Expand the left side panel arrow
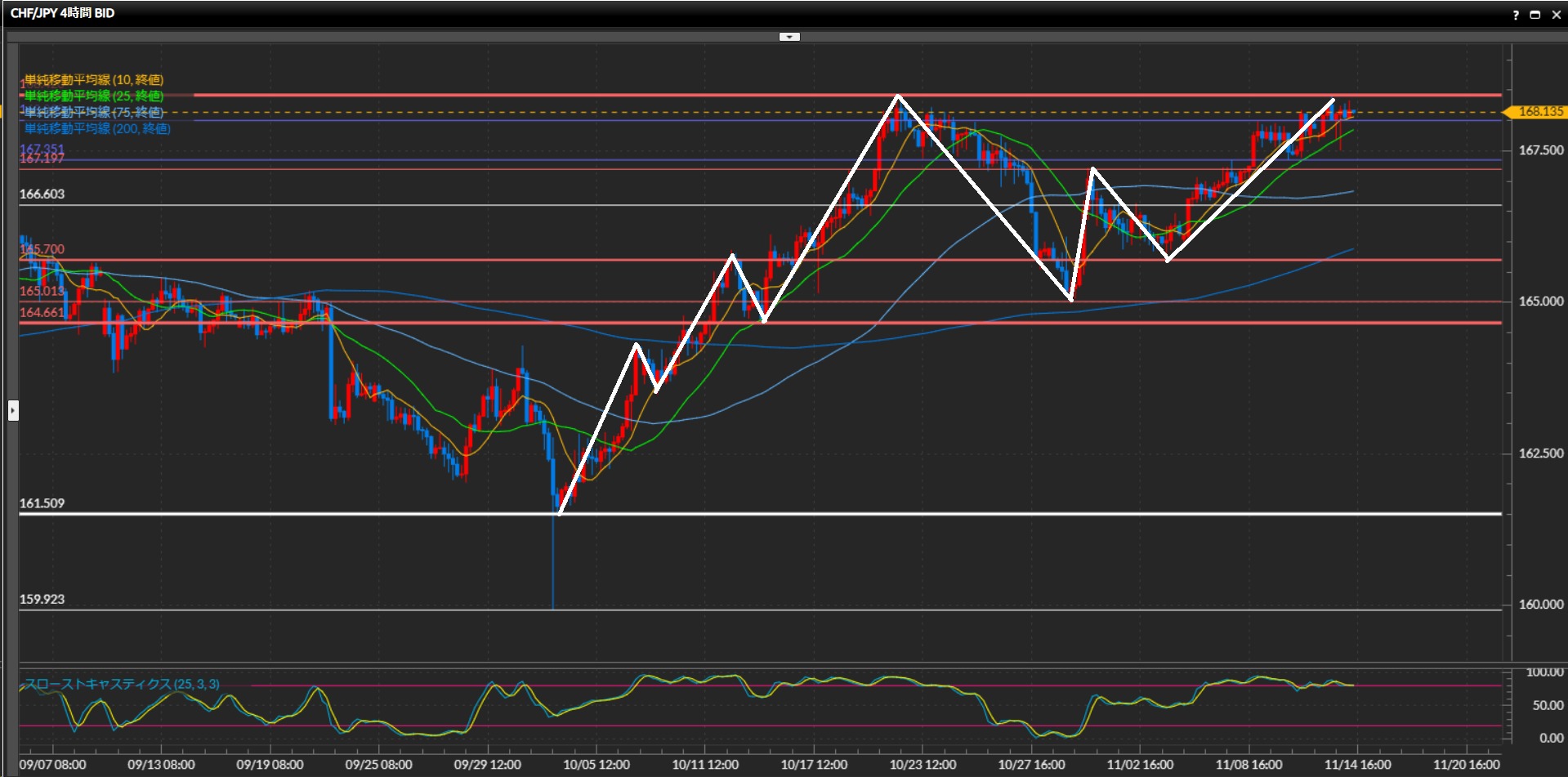The width and height of the screenshot is (1568, 777). pyautogui.click(x=13, y=410)
